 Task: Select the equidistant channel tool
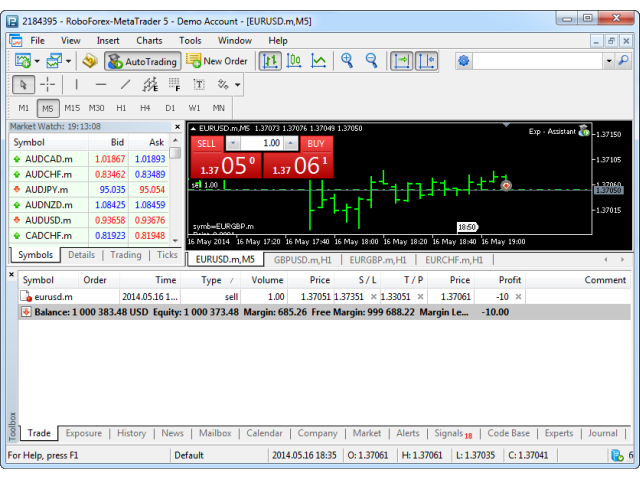point(150,85)
